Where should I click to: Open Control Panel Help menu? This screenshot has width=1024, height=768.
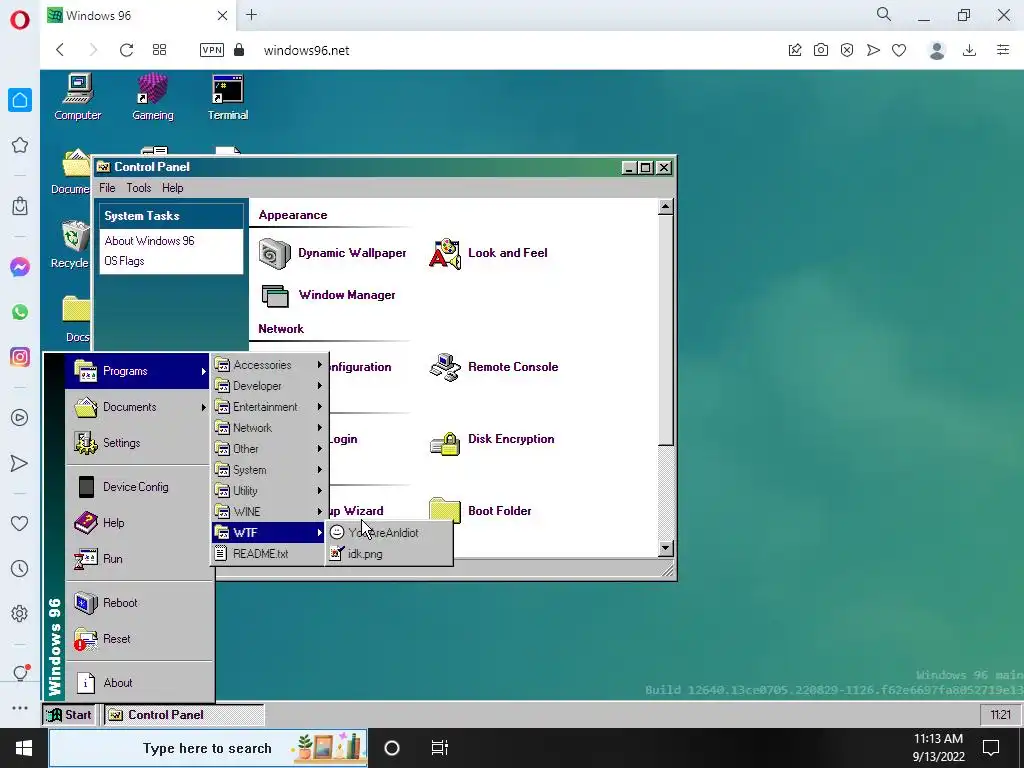(172, 188)
